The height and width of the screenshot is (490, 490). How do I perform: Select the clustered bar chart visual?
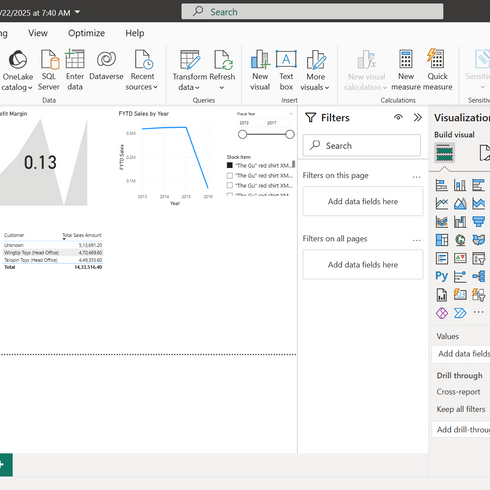pyautogui.click(x=478, y=185)
